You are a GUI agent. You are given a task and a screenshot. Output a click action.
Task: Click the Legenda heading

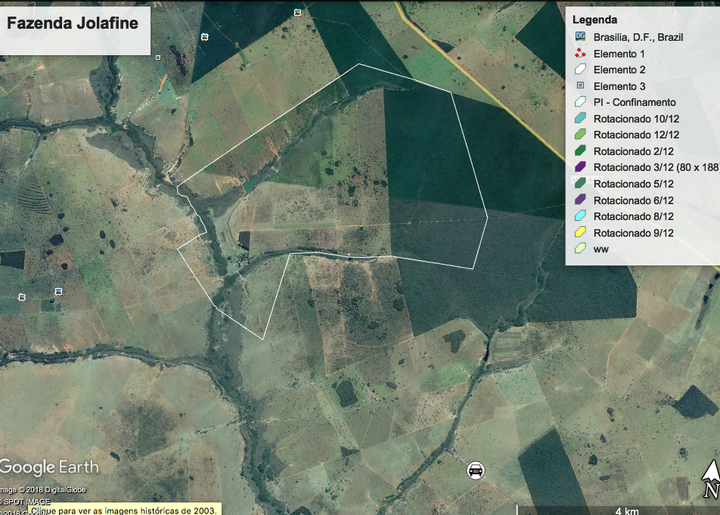point(595,19)
